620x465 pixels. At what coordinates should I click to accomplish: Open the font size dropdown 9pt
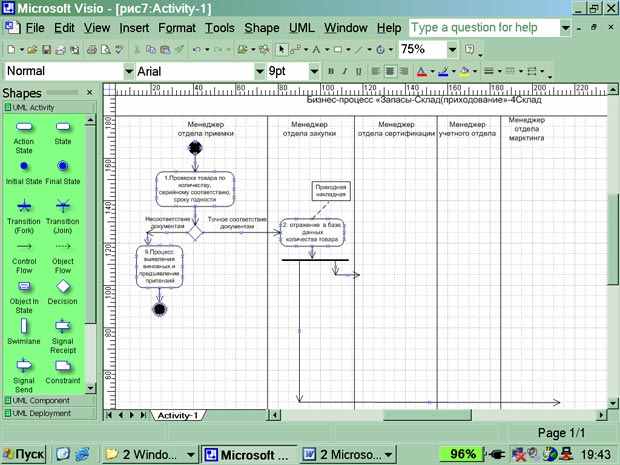[x=314, y=72]
